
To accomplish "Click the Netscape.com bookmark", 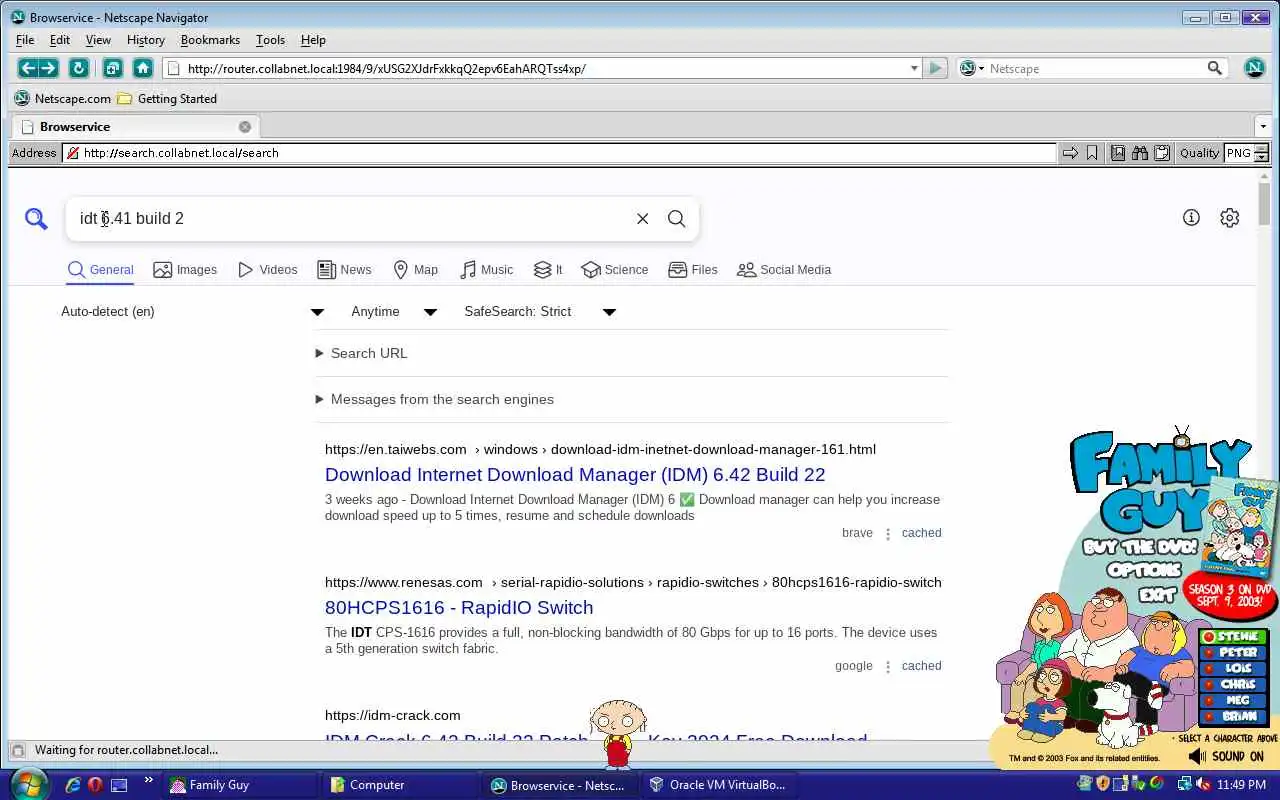I will point(63,99).
